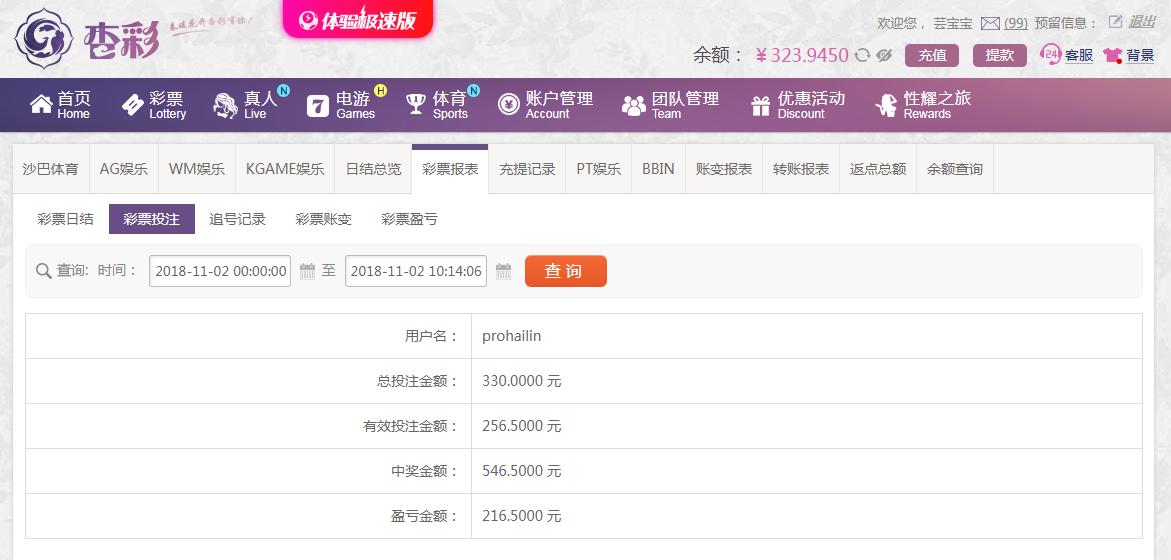Refresh the account balance
This screenshot has height=560, width=1171.
pos(863,56)
